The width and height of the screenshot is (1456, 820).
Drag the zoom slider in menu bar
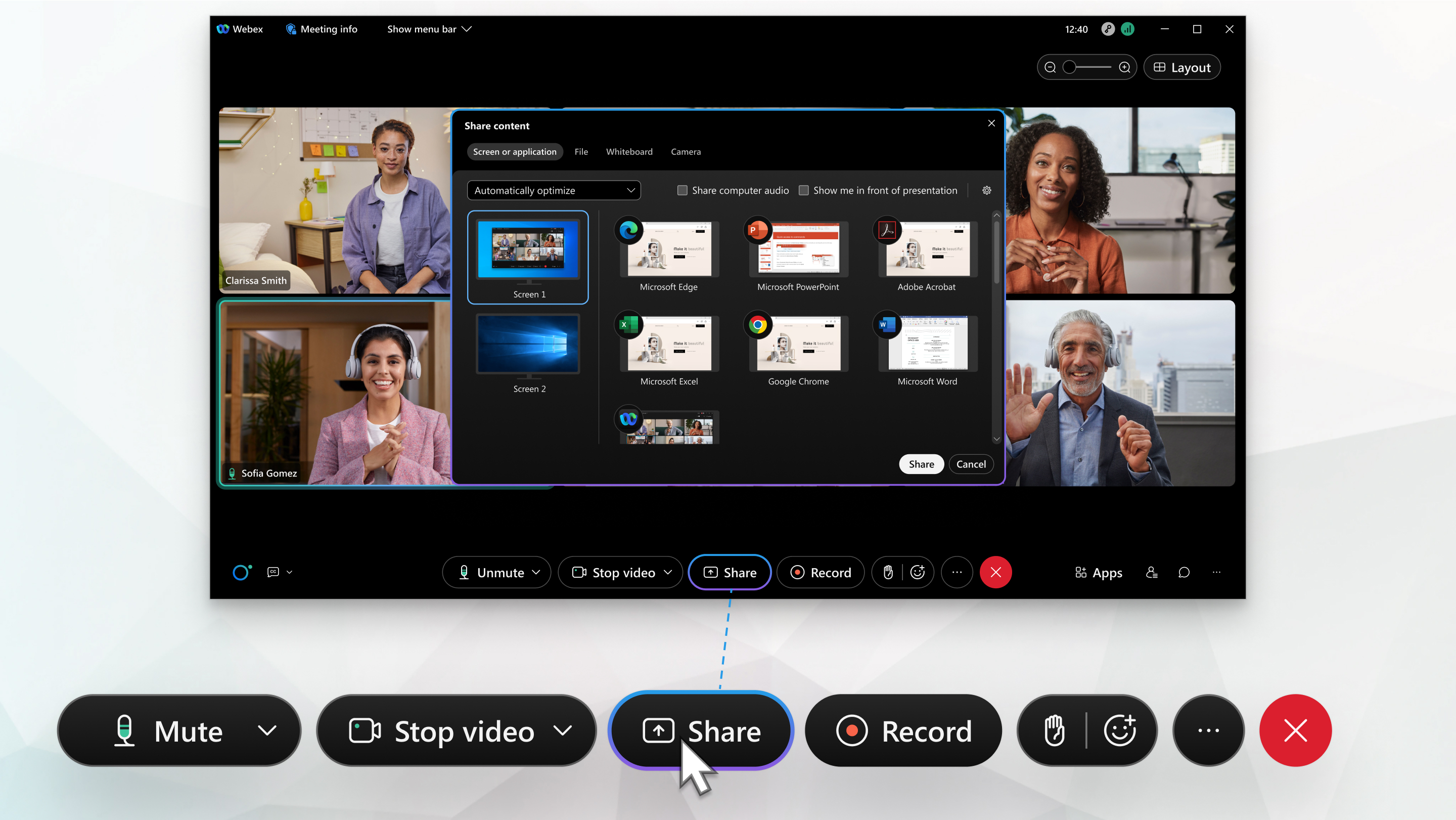(1069, 67)
